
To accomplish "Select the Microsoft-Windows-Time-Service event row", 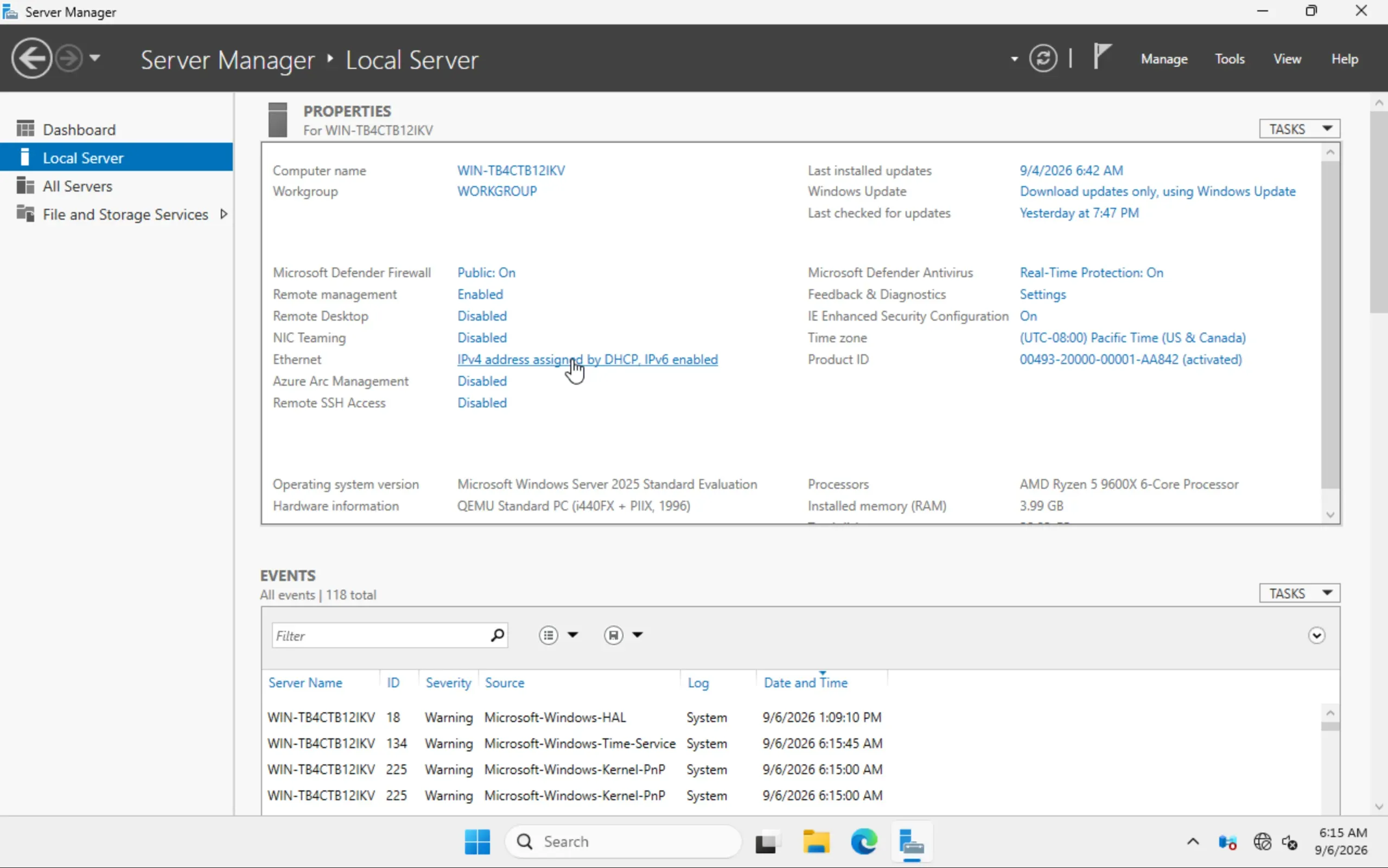I will (x=792, y=743).
